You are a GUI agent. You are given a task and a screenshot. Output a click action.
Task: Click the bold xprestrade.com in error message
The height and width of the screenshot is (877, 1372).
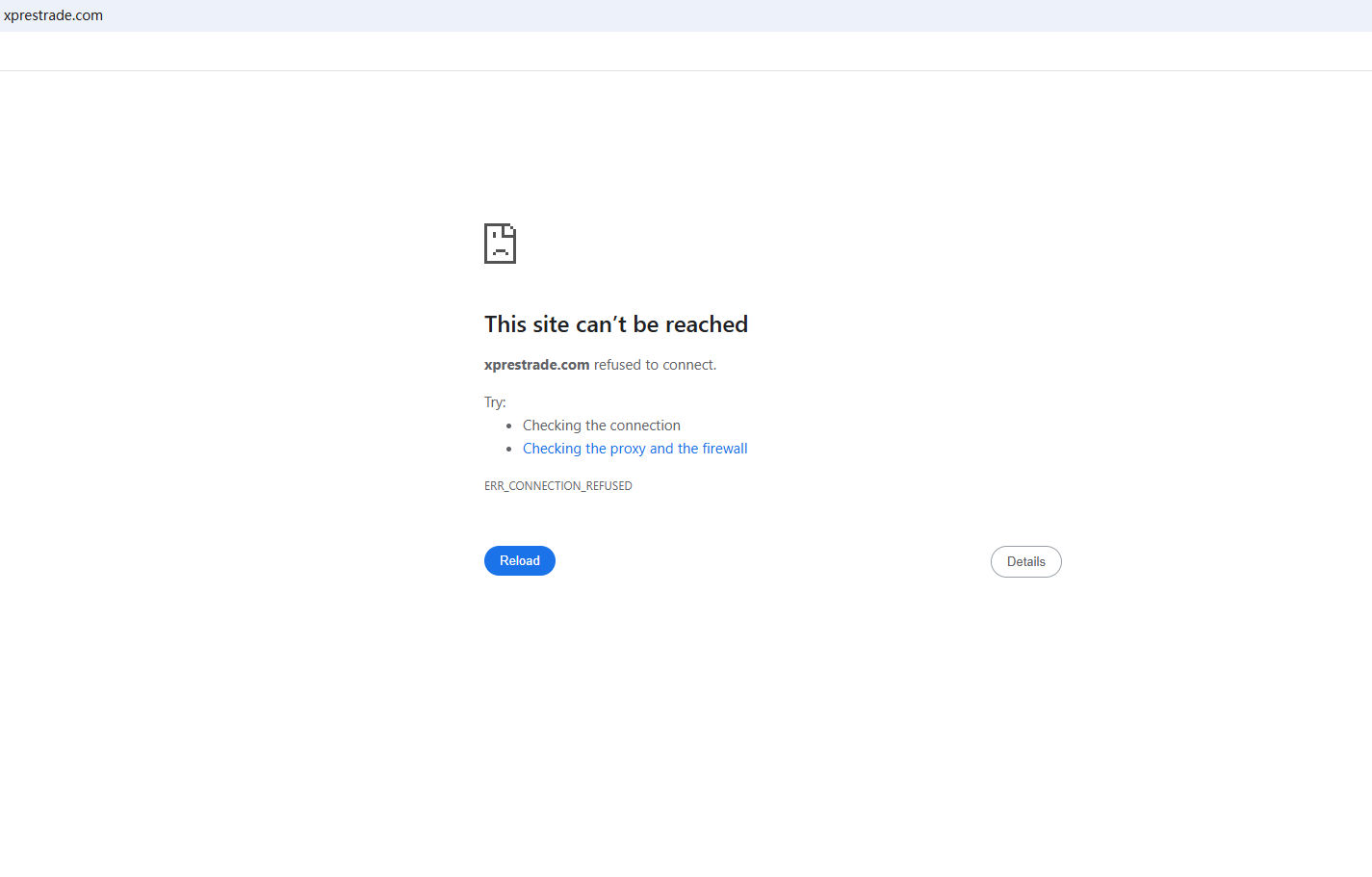(537, 365)
